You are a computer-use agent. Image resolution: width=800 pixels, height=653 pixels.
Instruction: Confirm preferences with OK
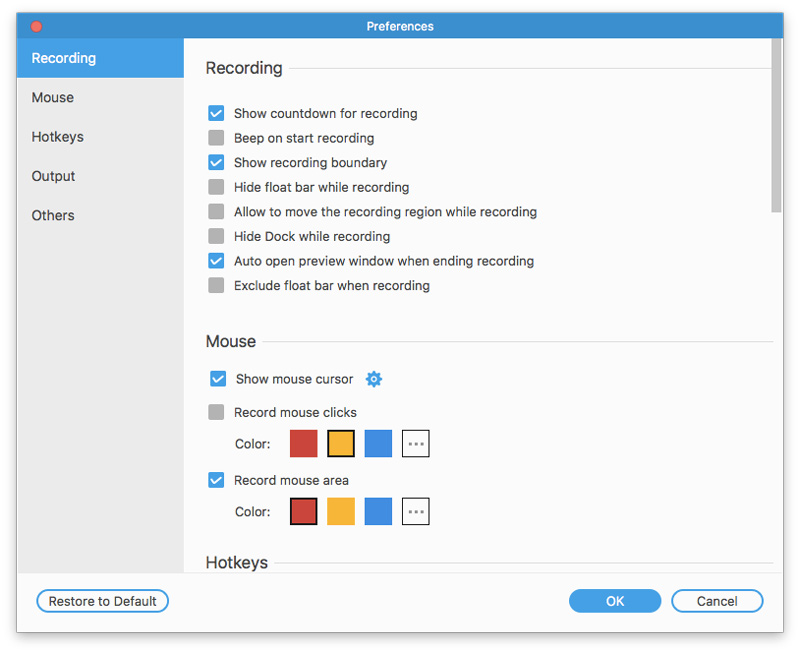click(615, 601)
